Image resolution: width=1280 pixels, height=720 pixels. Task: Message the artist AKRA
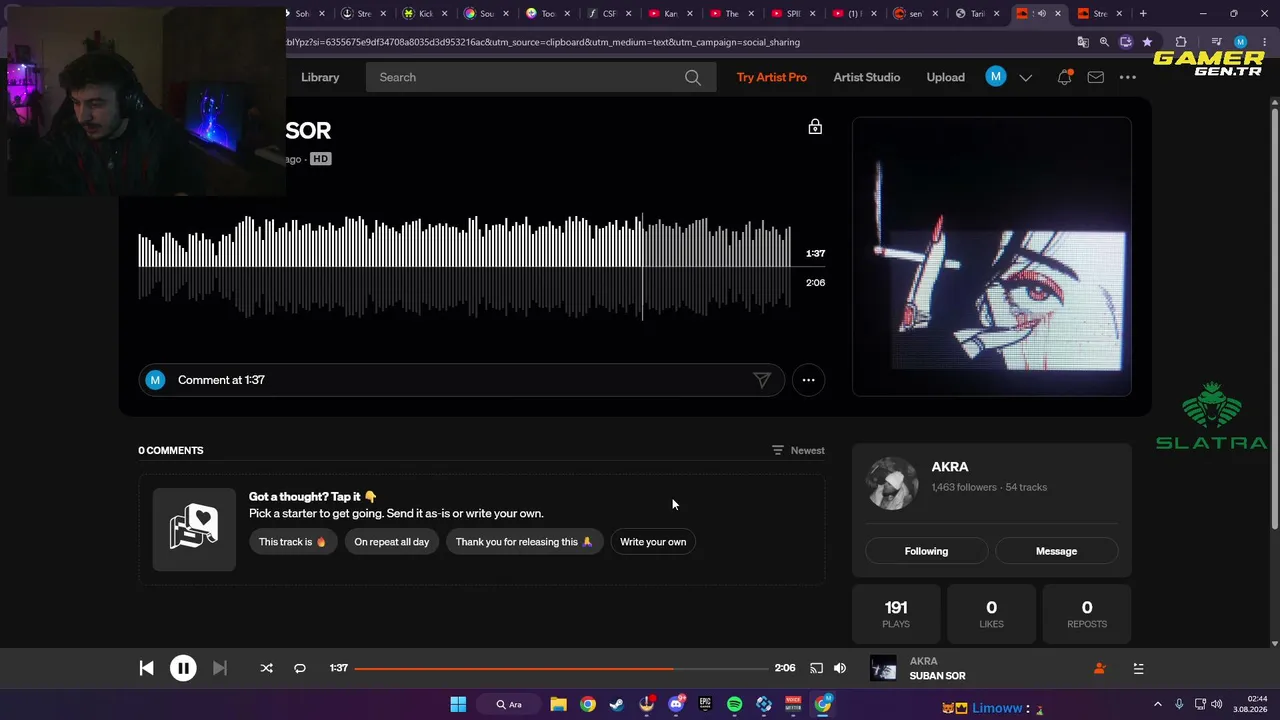(x=1056, y=551)
